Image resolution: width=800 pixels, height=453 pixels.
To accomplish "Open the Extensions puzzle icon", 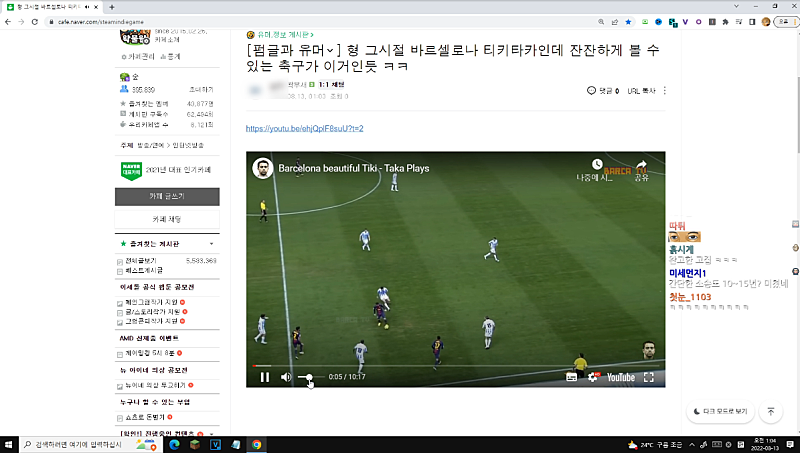I will click(726, 22).
